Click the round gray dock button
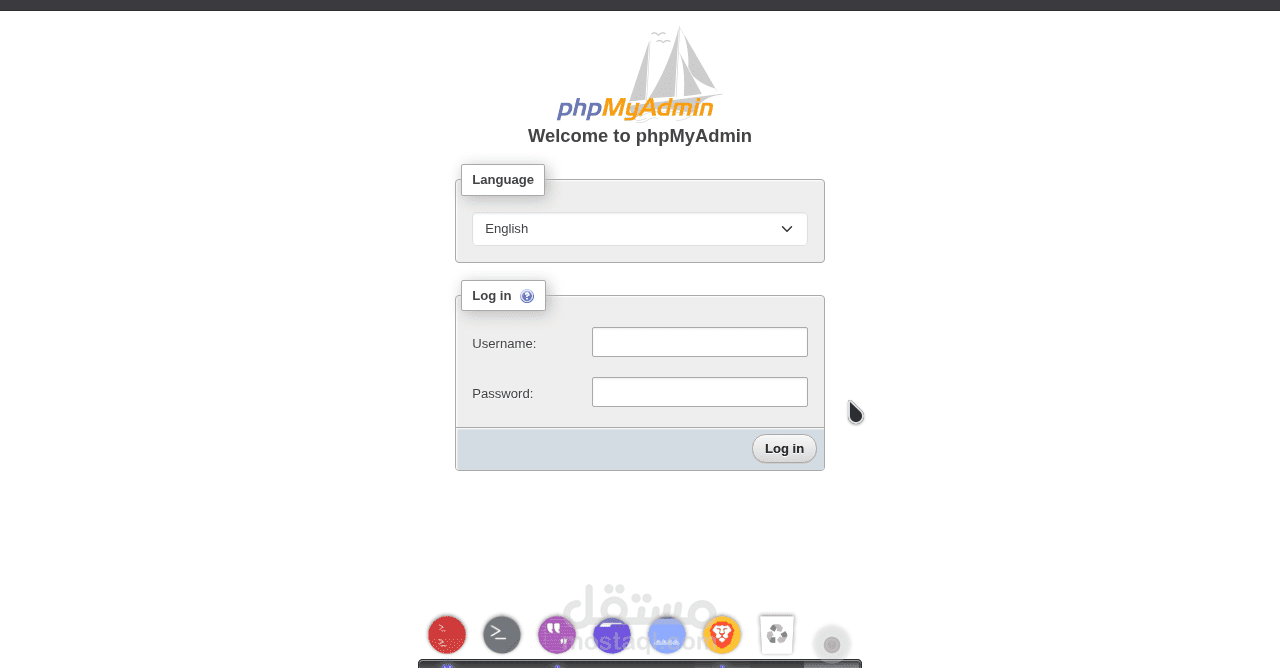This screenshot has width=1280, height=668. (x=832, y=644)
